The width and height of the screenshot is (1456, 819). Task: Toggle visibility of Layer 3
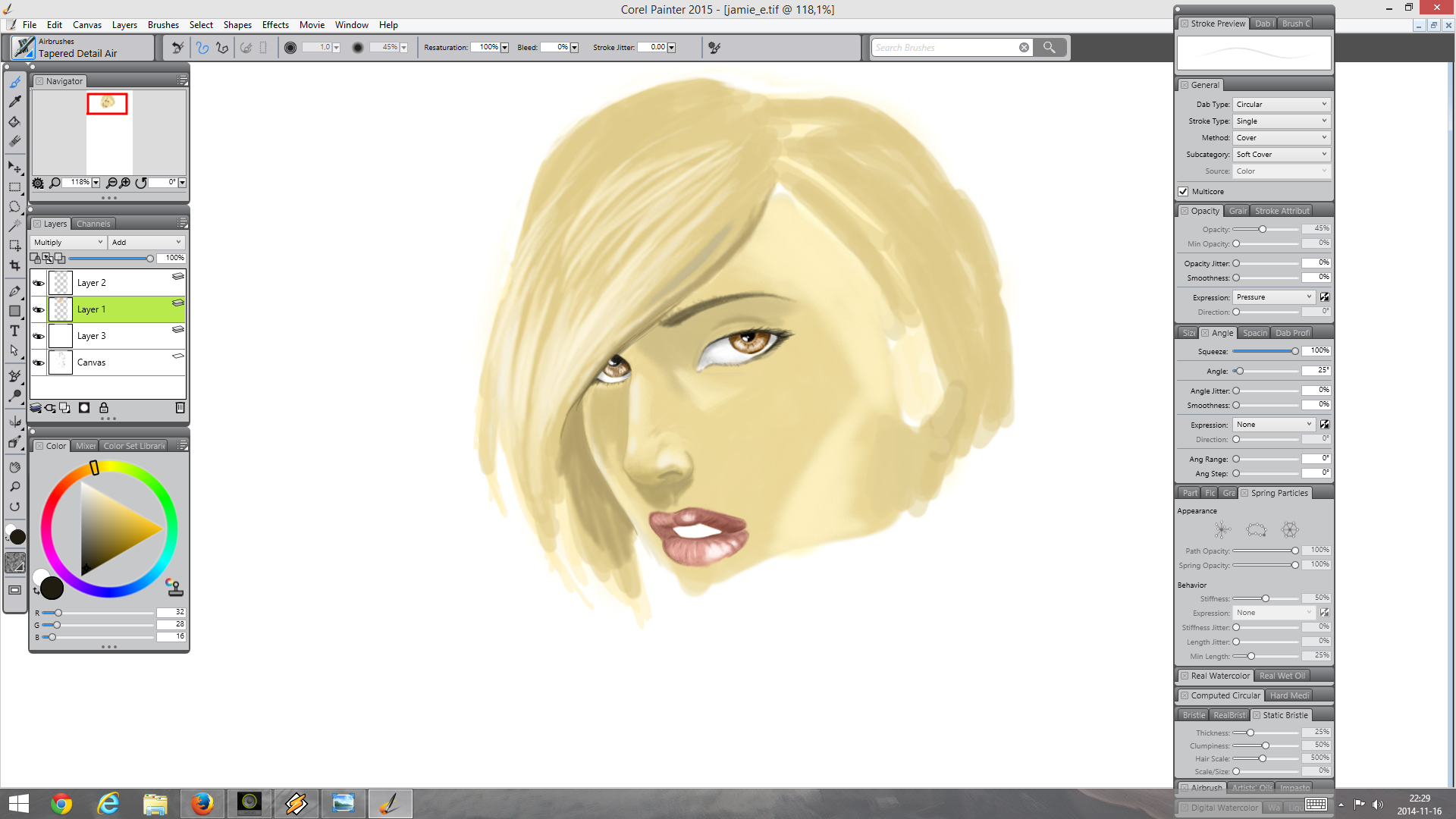[x=38, y=336]
